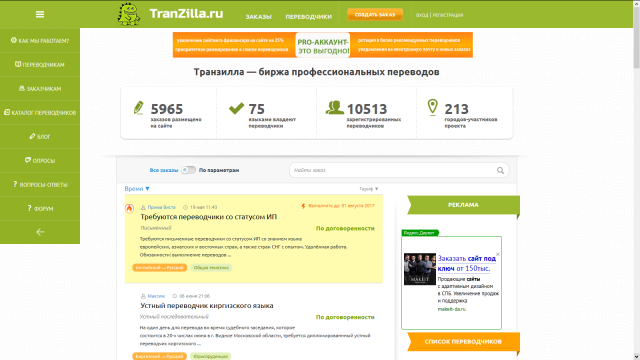Image resolution: width=640 pixels, height=360 pixels.
Task: Click the По параметрам label
Action: pyautogui.click(x=219, y=170)
